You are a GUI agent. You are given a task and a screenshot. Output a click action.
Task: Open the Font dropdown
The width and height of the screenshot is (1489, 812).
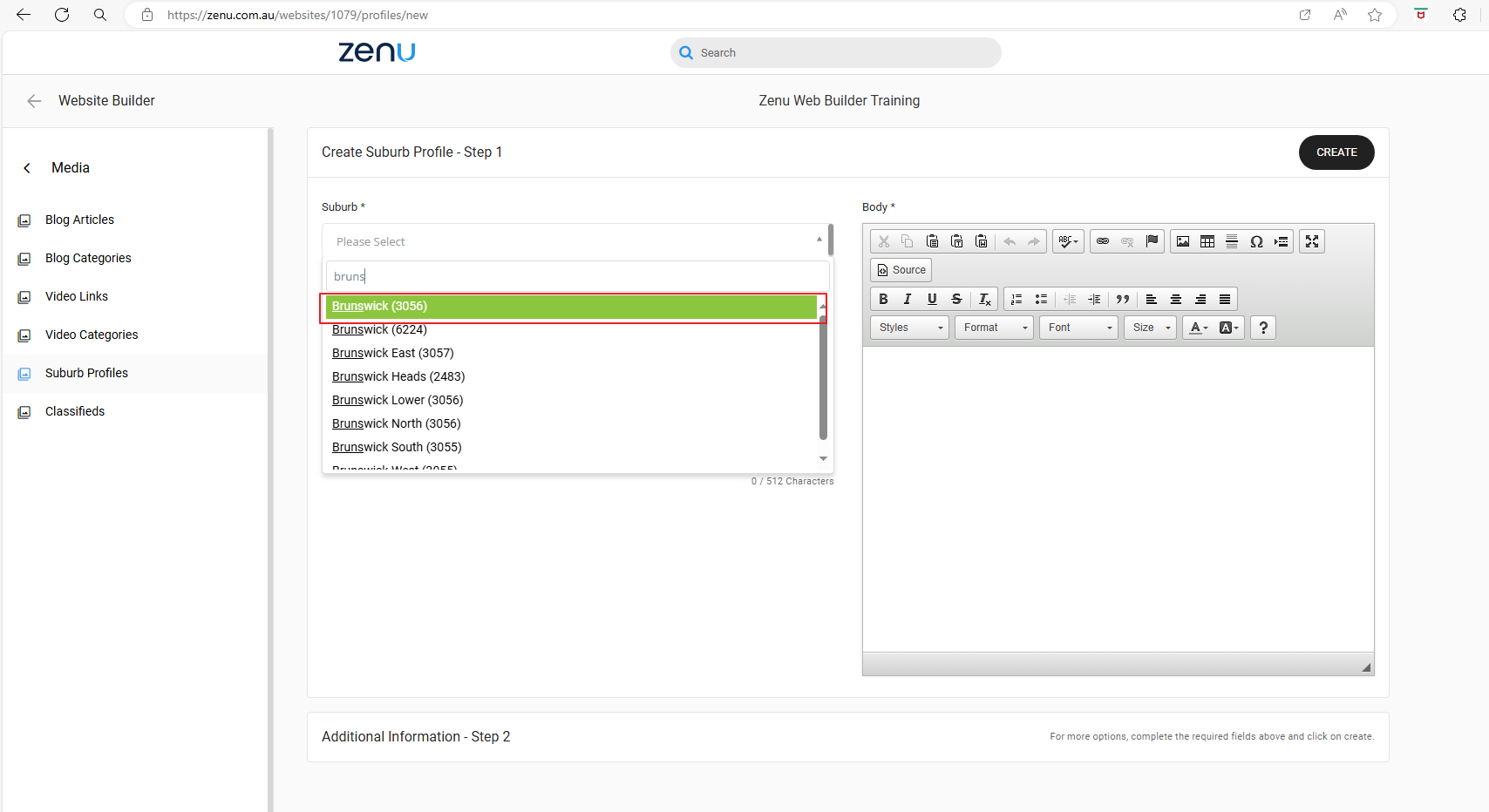(1078, 328)
